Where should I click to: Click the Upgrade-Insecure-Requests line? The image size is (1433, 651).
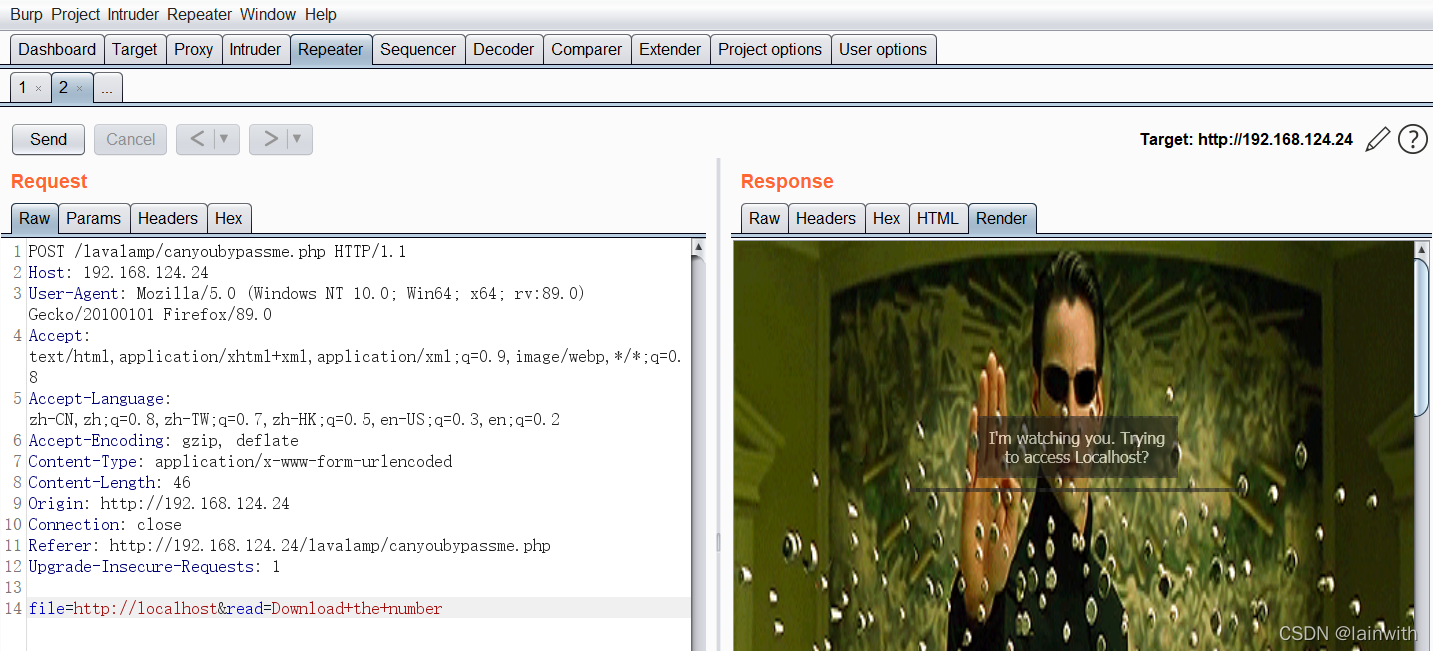pyautogui.click(x=154, y=567)
